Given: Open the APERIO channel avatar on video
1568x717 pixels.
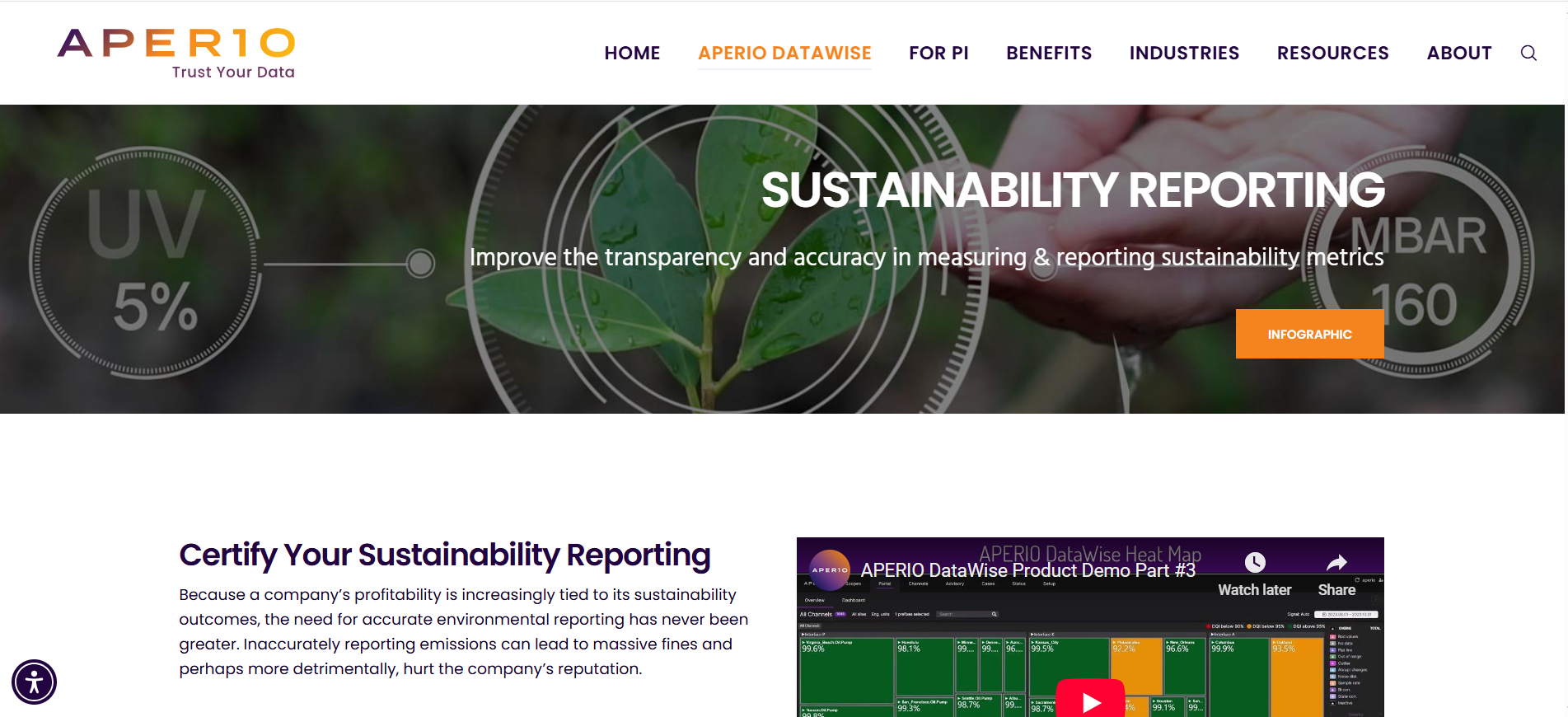Looking at the screenshot, I should pos(830,569).
